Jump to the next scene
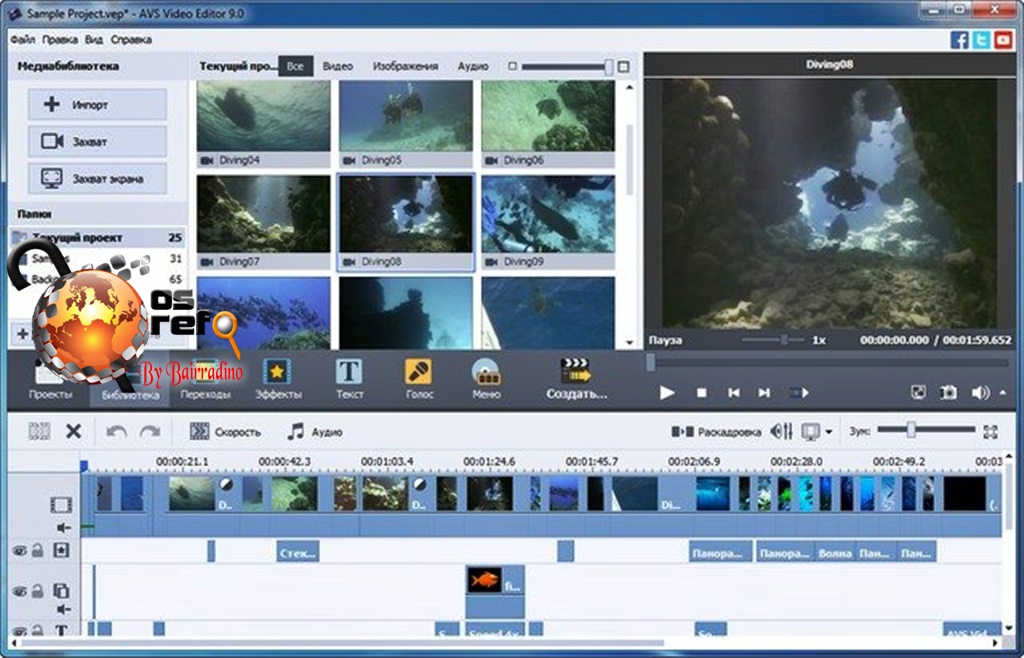The image size is (1024, 658). (799, 392)
